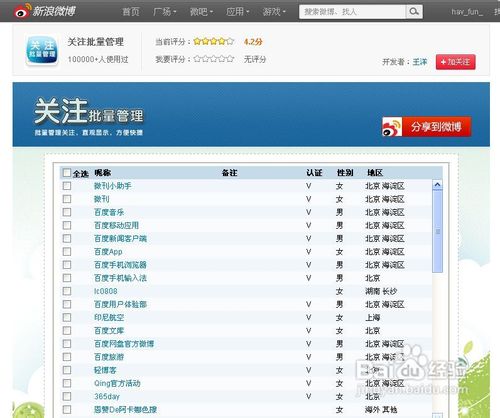Open the 百度音乐 profile link

pos(109,212)
